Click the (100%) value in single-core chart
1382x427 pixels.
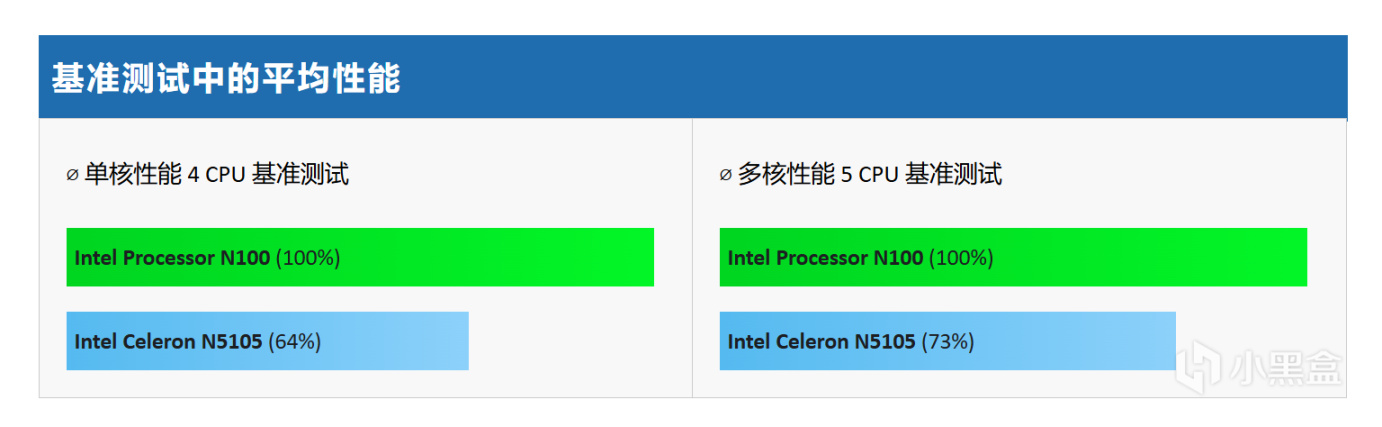[x=308, y=258]
